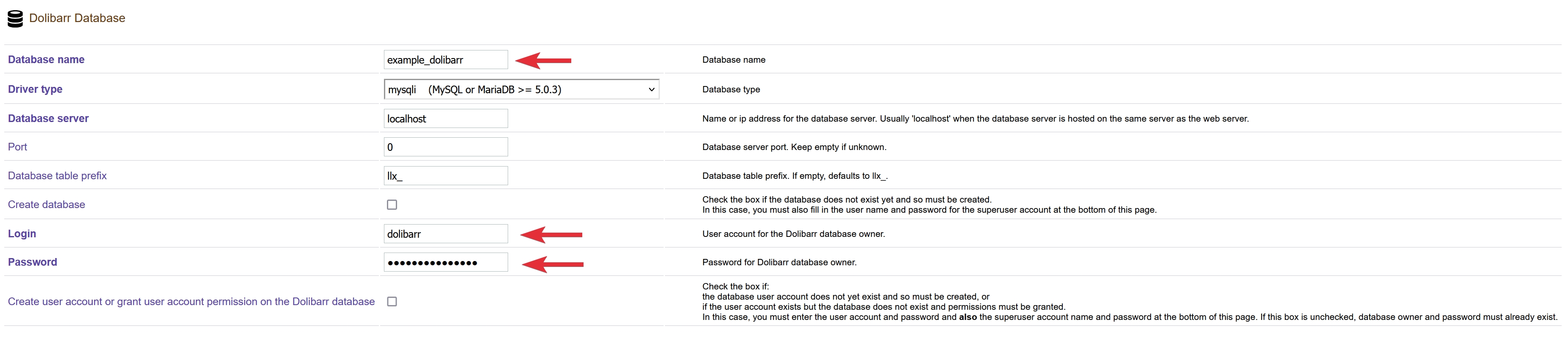Click the Database server label
Image resolution: width=1568 pixels, height=339 pixels.
coord(49,119)
